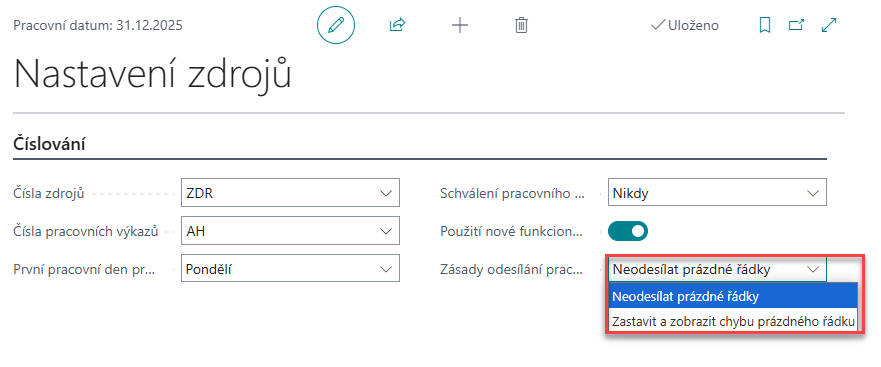881x367 pixels.
Task: Click the Nastavení zdrojů page title
Action: pos(152,74)
